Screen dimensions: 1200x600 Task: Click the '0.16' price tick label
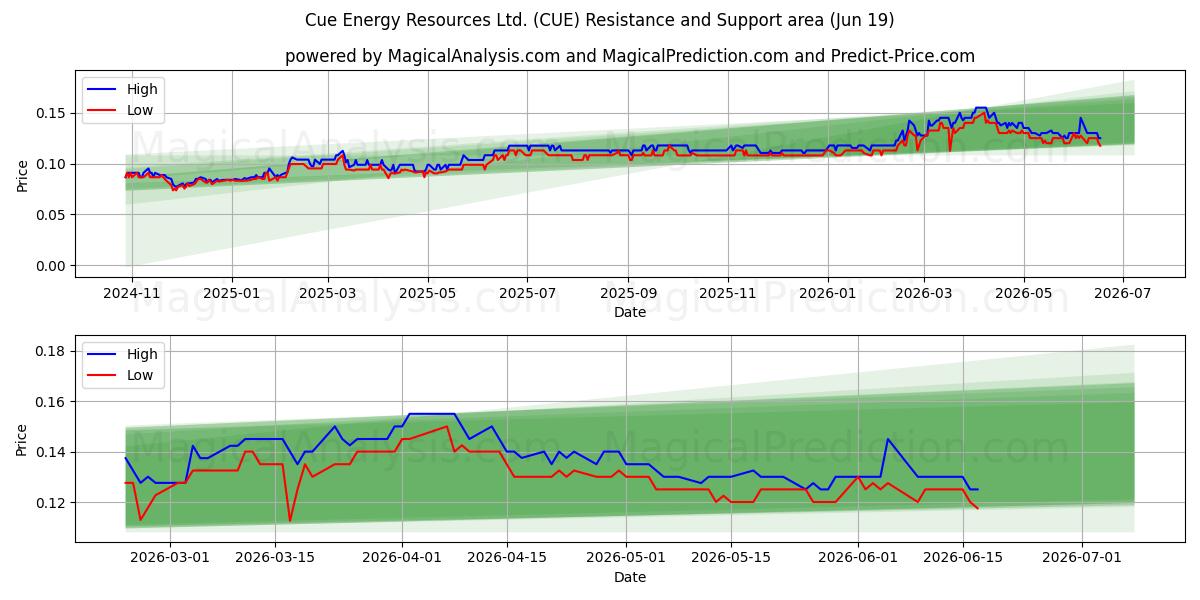pyautogui.click(x=53, y=402)
